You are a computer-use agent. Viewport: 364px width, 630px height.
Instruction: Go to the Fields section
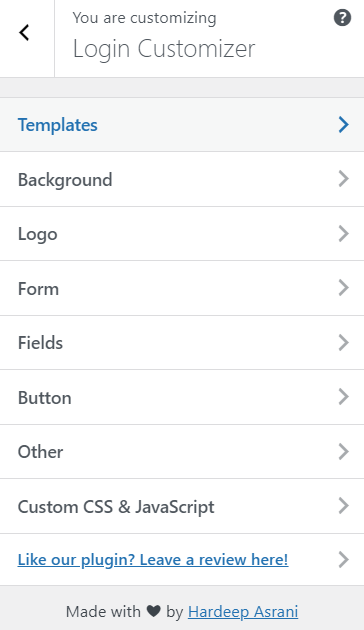tap(182, 343)
